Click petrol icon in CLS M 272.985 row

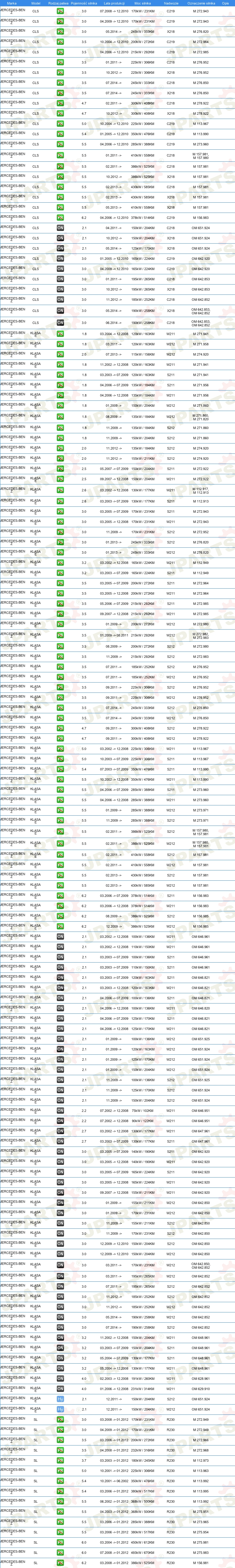60,52
